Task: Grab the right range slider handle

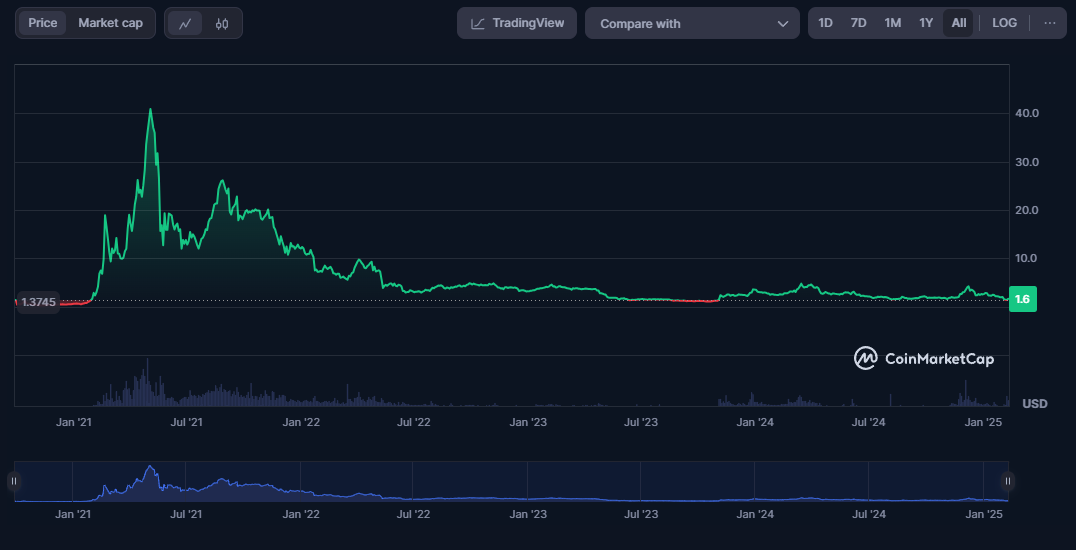Action: pyautogui.click(x=1007, y=481)
